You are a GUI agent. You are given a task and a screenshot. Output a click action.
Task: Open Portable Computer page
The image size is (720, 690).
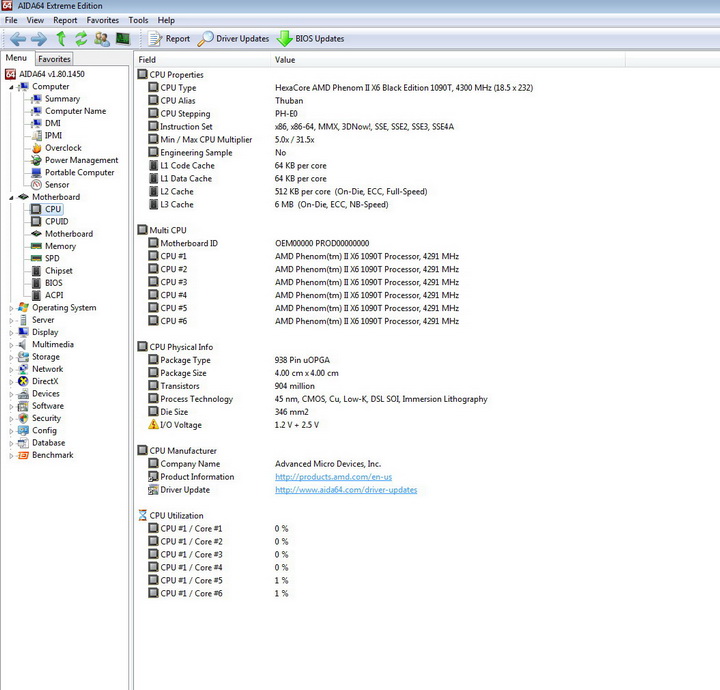[79, 173]
